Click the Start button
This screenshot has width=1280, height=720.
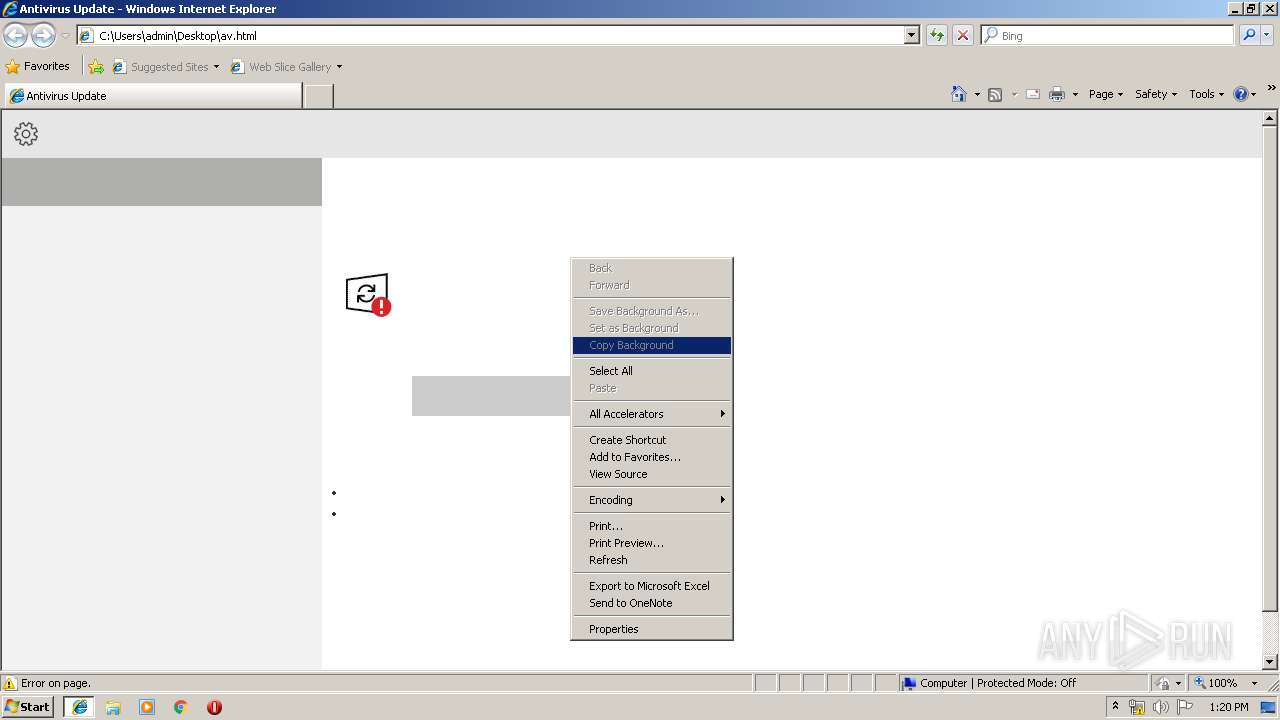pyautogui.click(x=28, y=707)
